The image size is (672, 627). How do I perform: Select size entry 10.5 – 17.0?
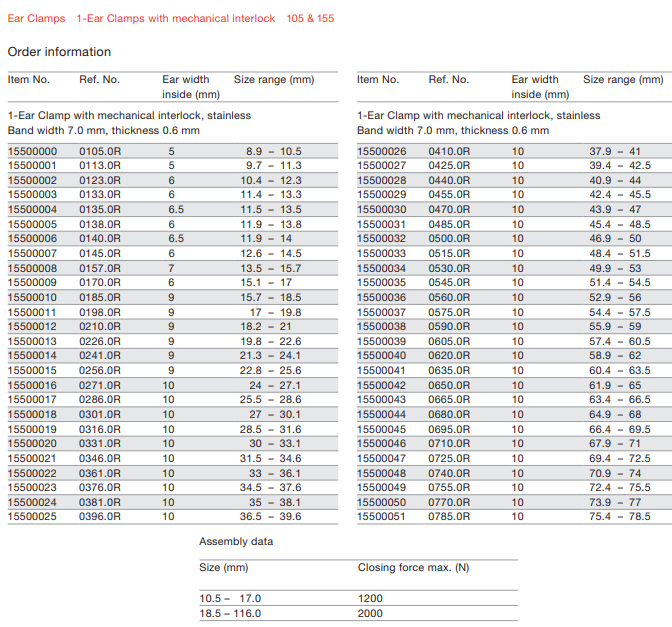click(230, 598)
